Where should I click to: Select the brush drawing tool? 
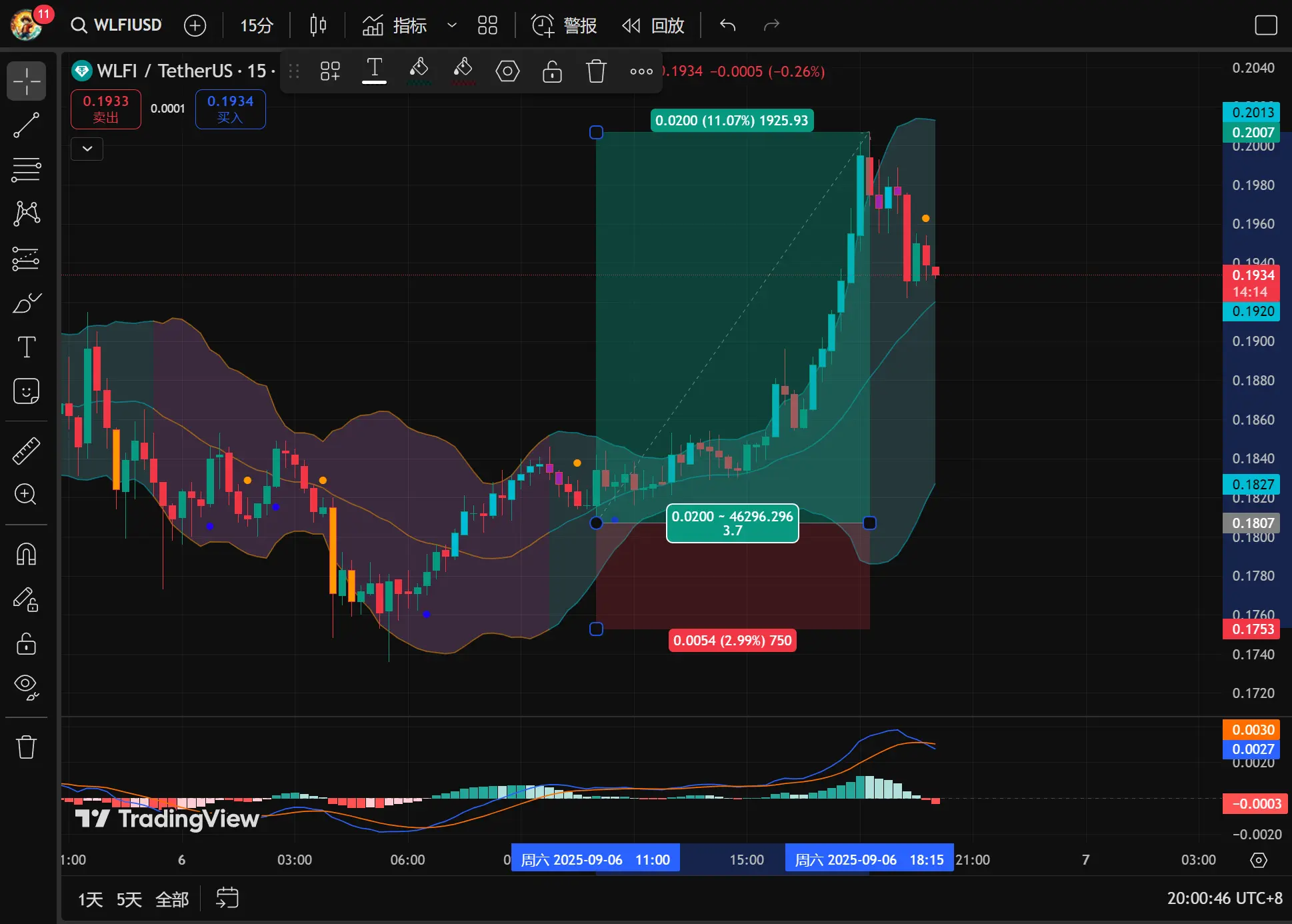[26, 303]
